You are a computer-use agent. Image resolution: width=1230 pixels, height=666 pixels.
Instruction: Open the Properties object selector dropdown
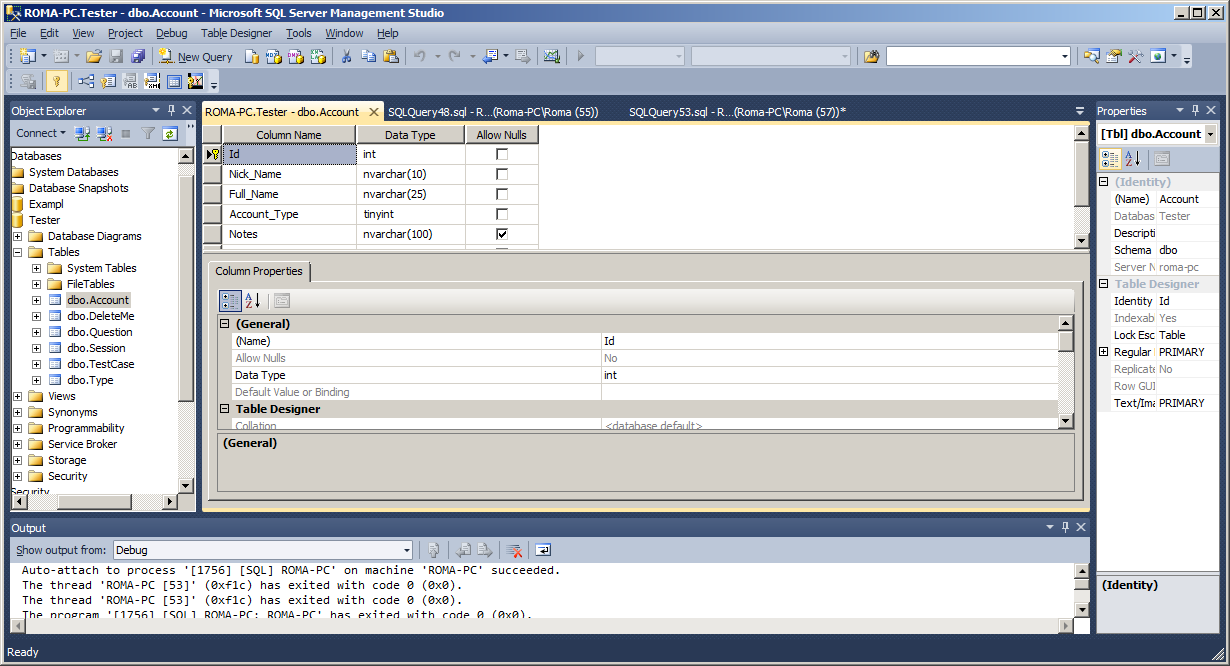1210,134
